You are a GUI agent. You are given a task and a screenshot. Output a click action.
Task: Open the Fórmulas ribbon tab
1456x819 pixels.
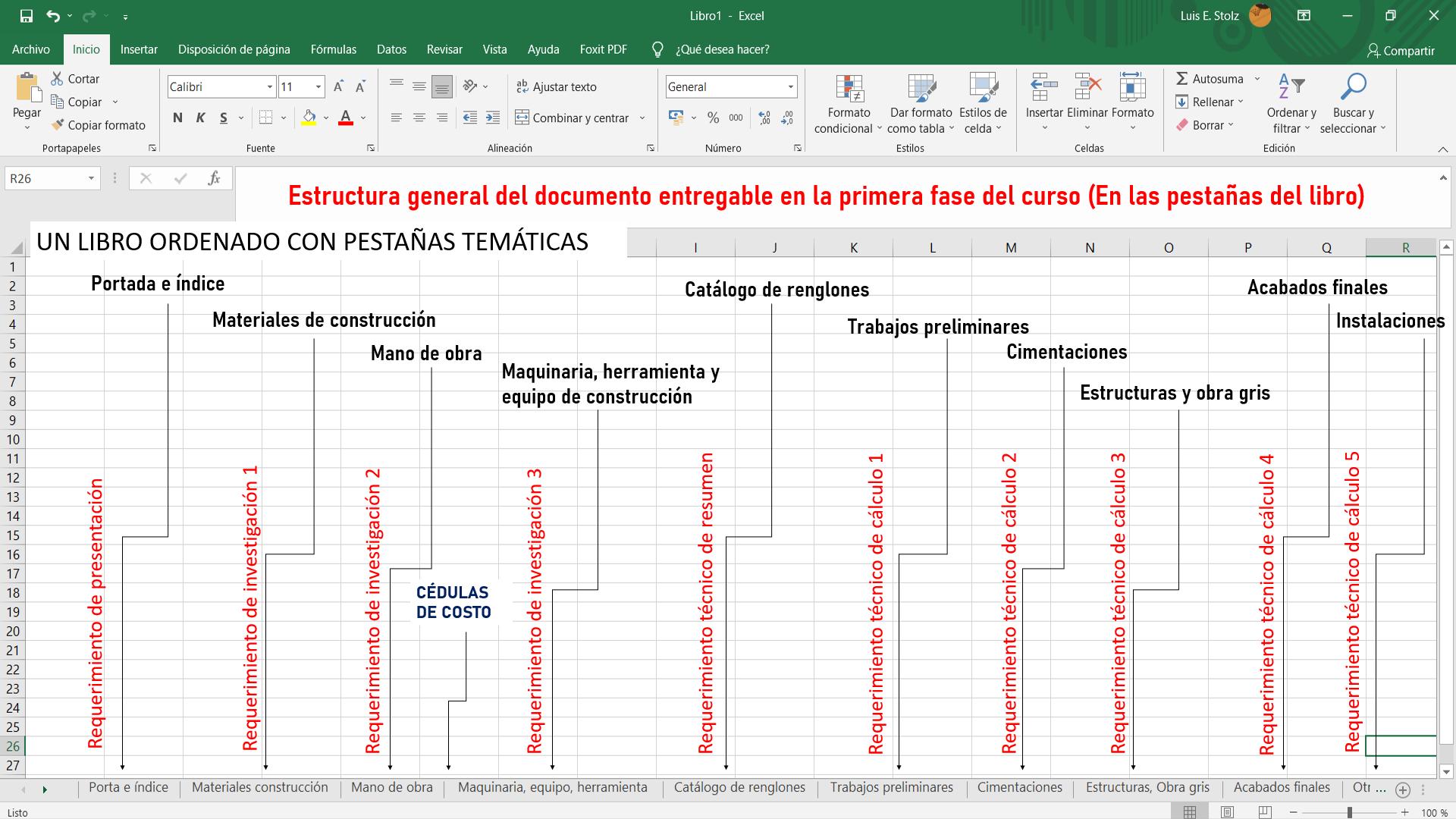(x=333, y=49)
